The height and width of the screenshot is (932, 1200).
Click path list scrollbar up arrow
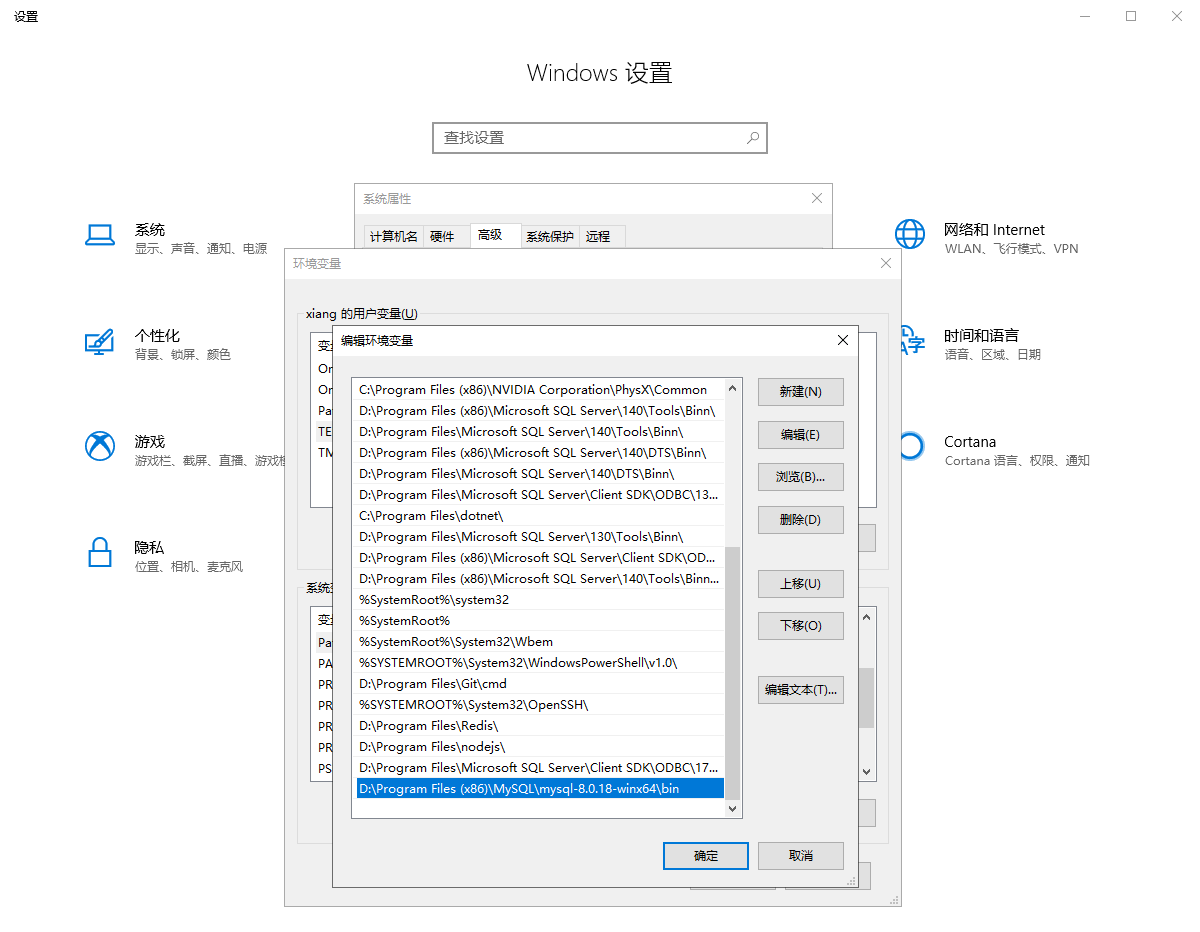733,389
